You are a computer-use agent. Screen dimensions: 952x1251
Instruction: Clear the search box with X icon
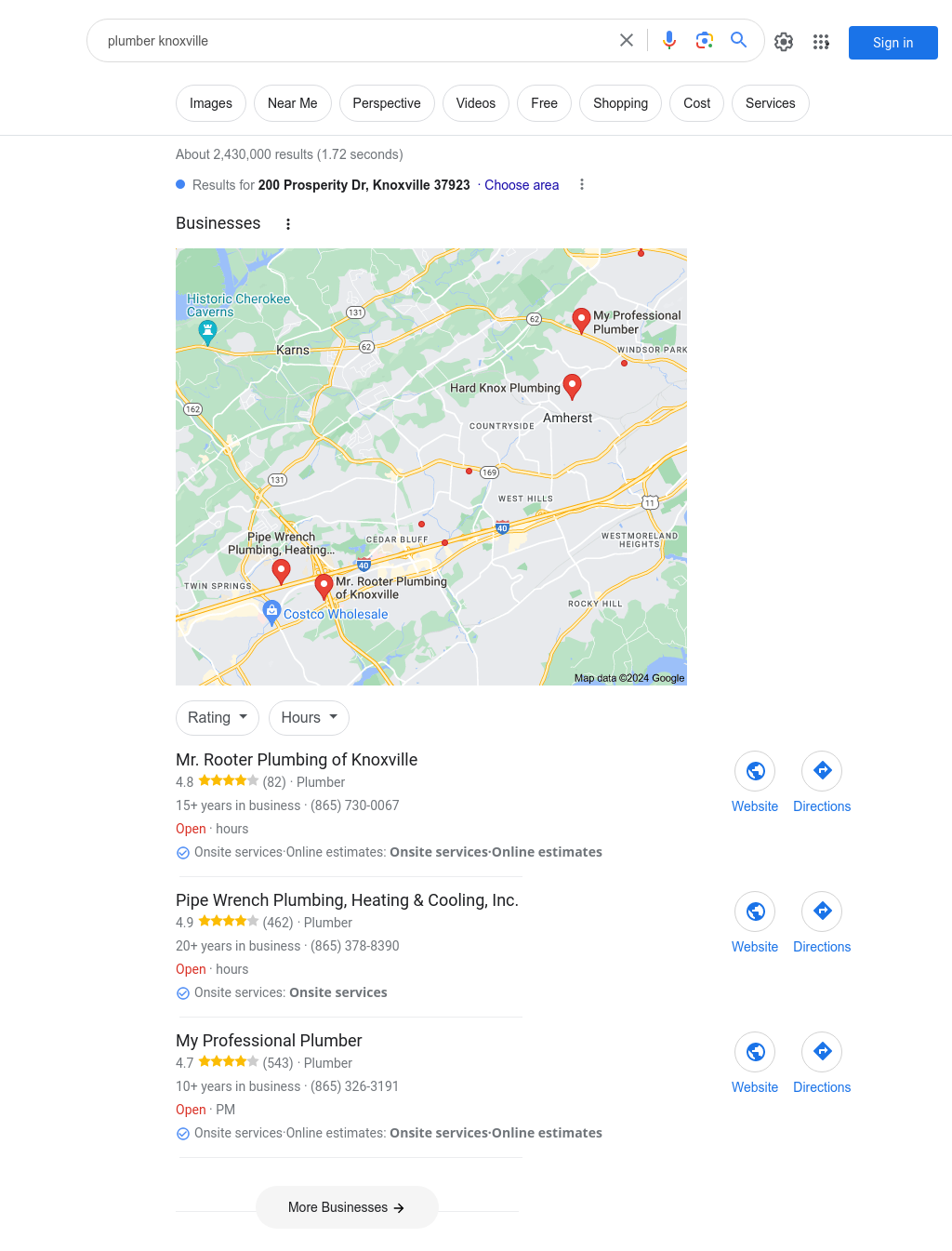click(x=627, y=40)
